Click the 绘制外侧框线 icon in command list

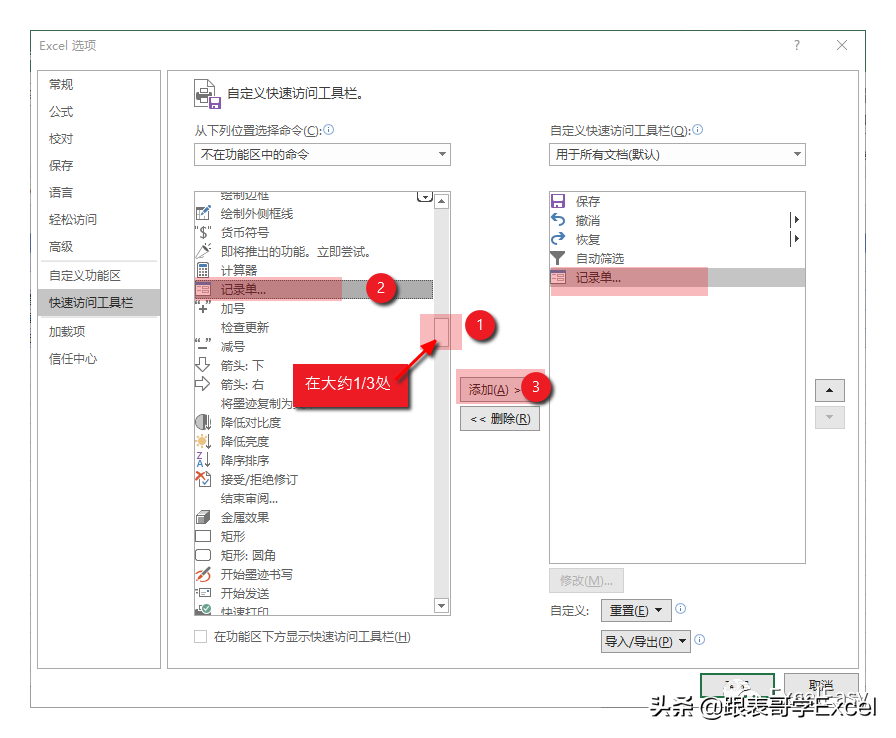point(203,214)
